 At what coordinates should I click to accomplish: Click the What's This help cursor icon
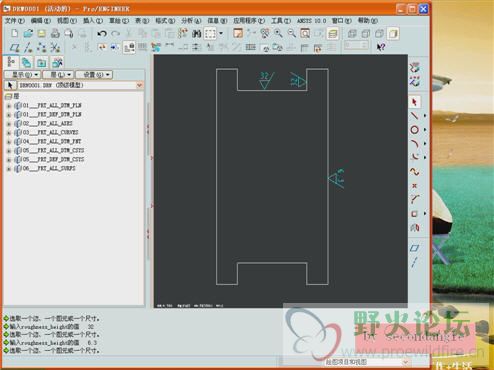point(381,47)
